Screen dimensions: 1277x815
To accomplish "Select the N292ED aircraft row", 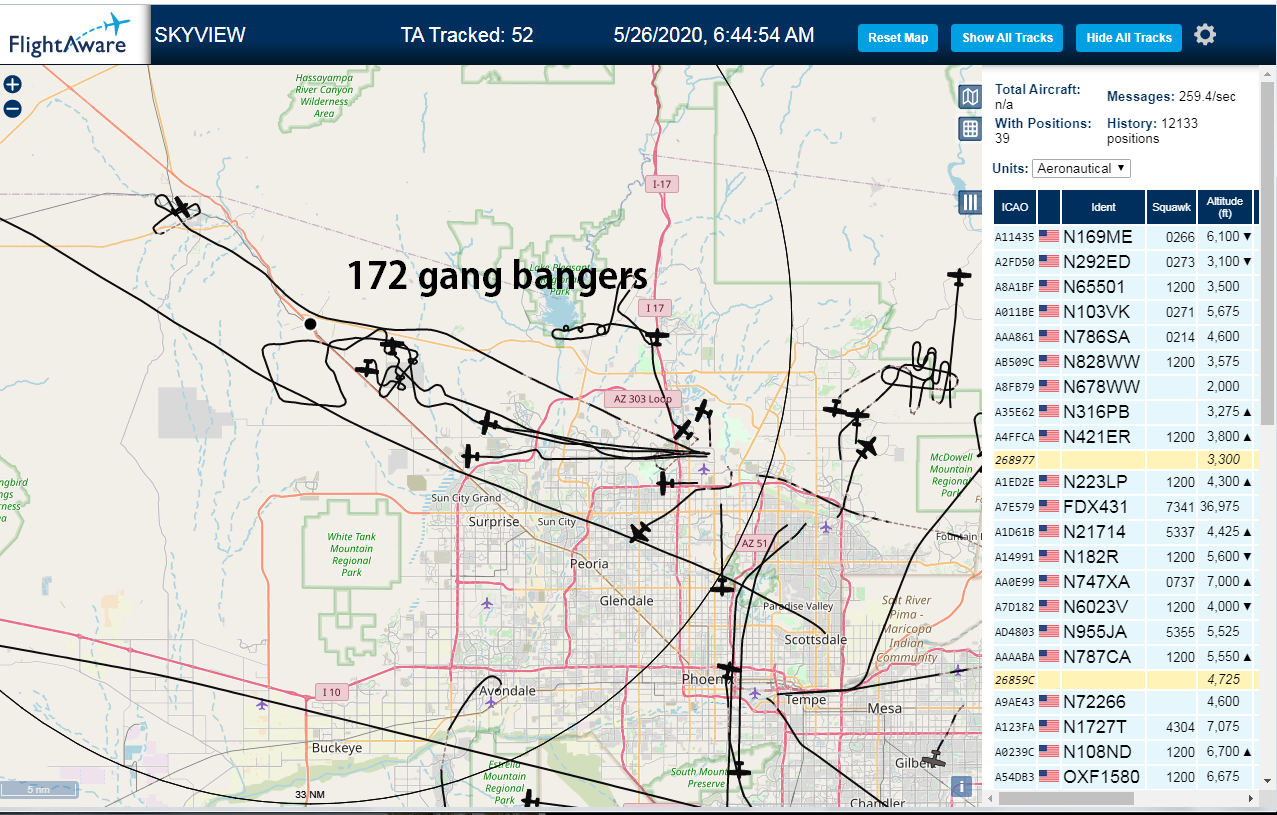I will point(1124,262).
